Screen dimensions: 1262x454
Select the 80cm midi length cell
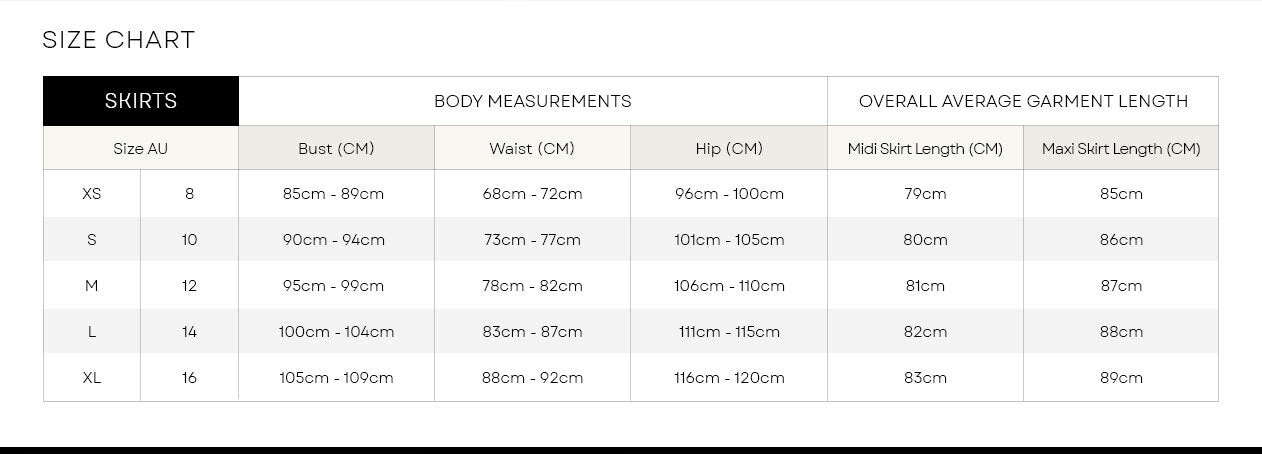tap(925, 240)
